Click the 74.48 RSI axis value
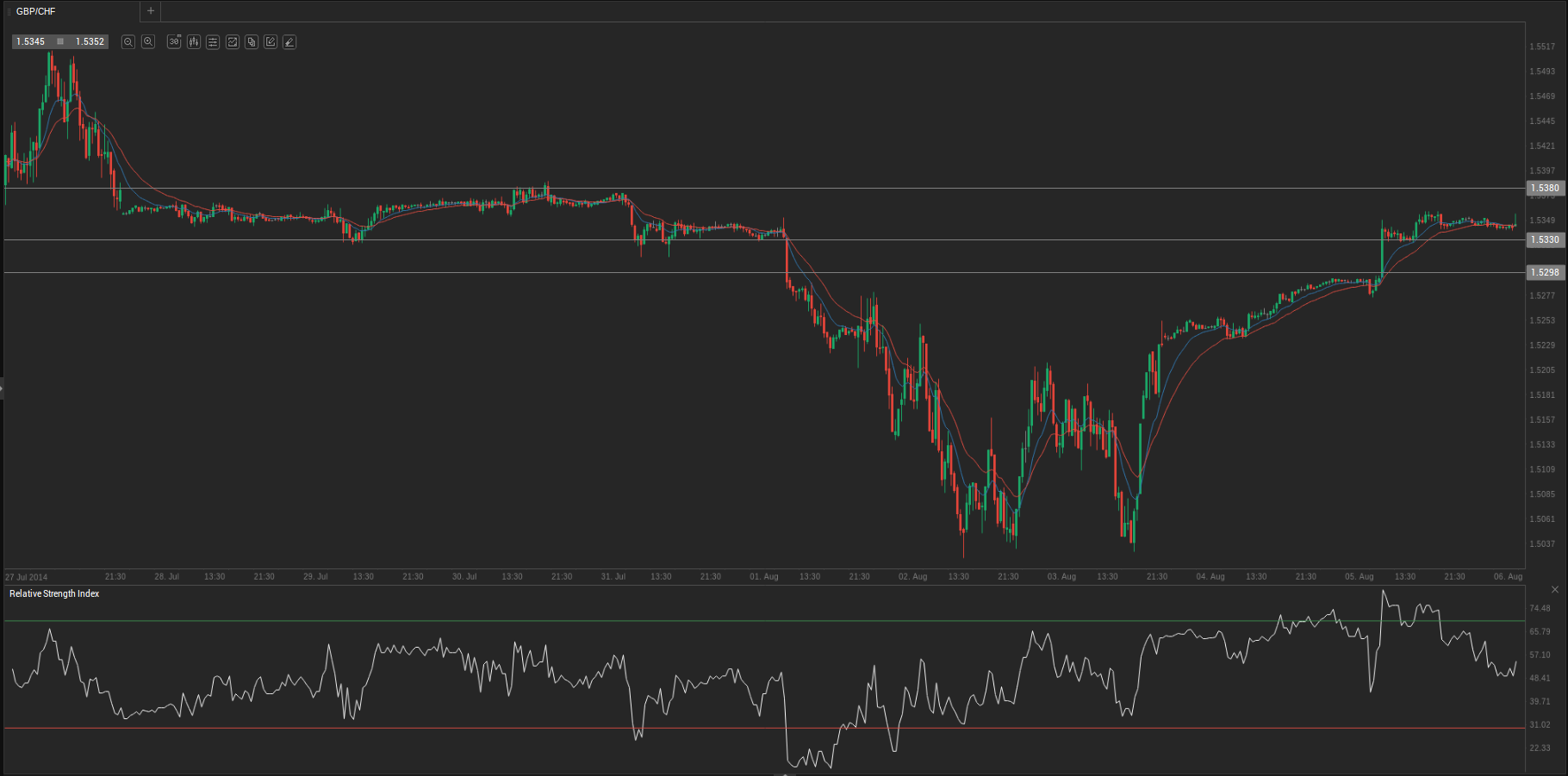The image size is (1568, 776). coord(1540,608)
